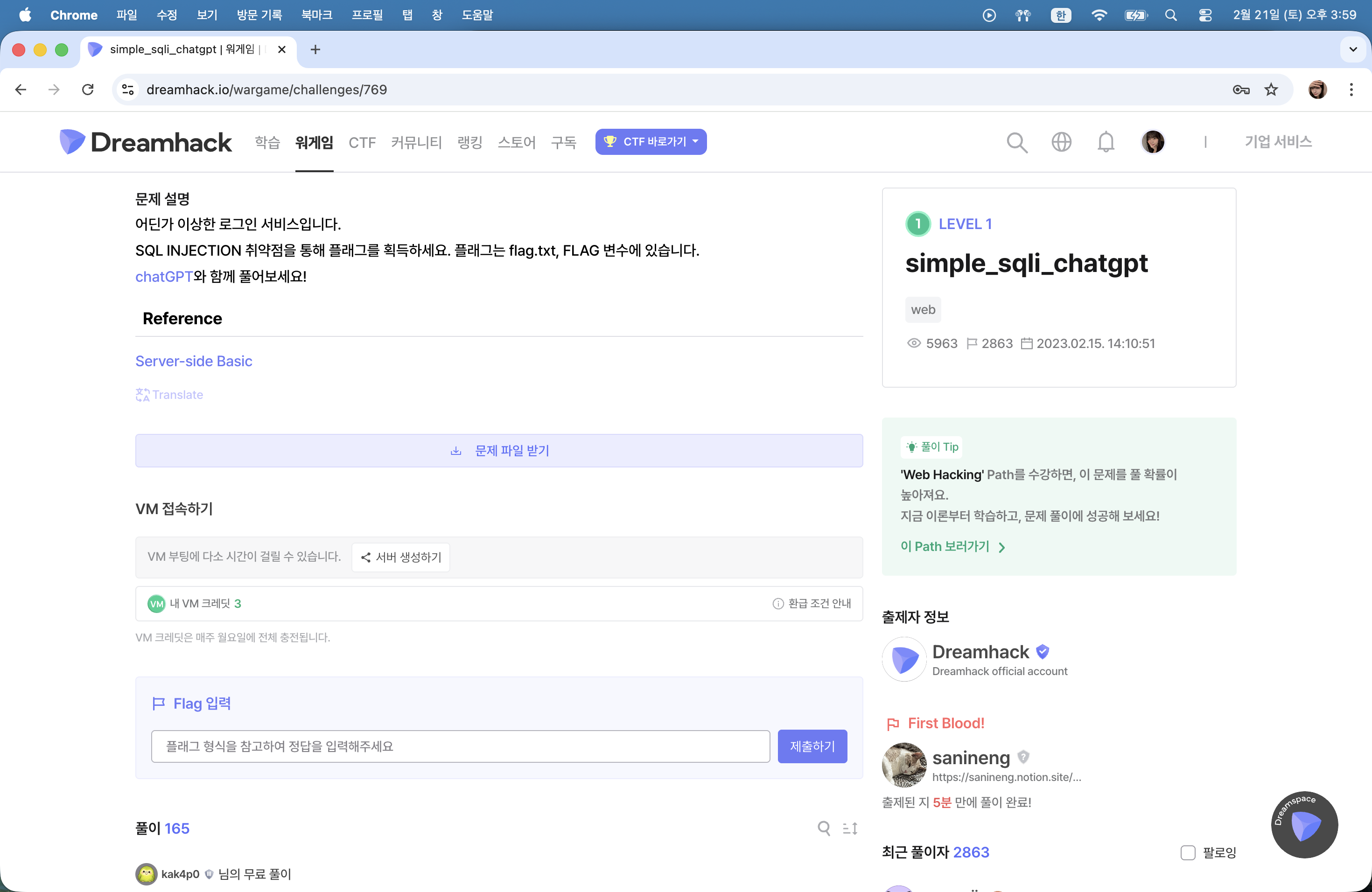Open the Server-side Basic reference link
Viewport: 1372px width, 892px height.
click(194, 361)
